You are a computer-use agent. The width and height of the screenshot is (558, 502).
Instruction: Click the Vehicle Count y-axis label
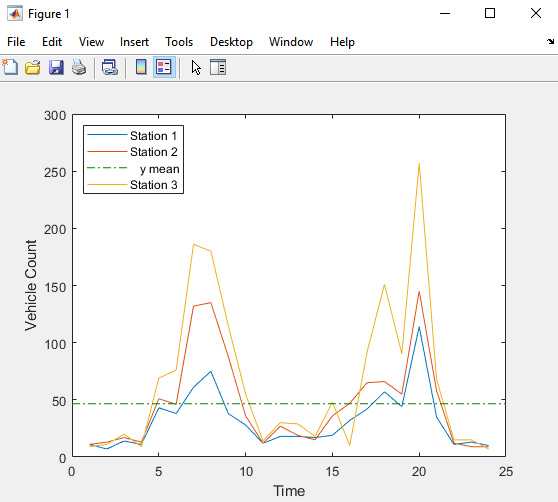click(31, 285)
